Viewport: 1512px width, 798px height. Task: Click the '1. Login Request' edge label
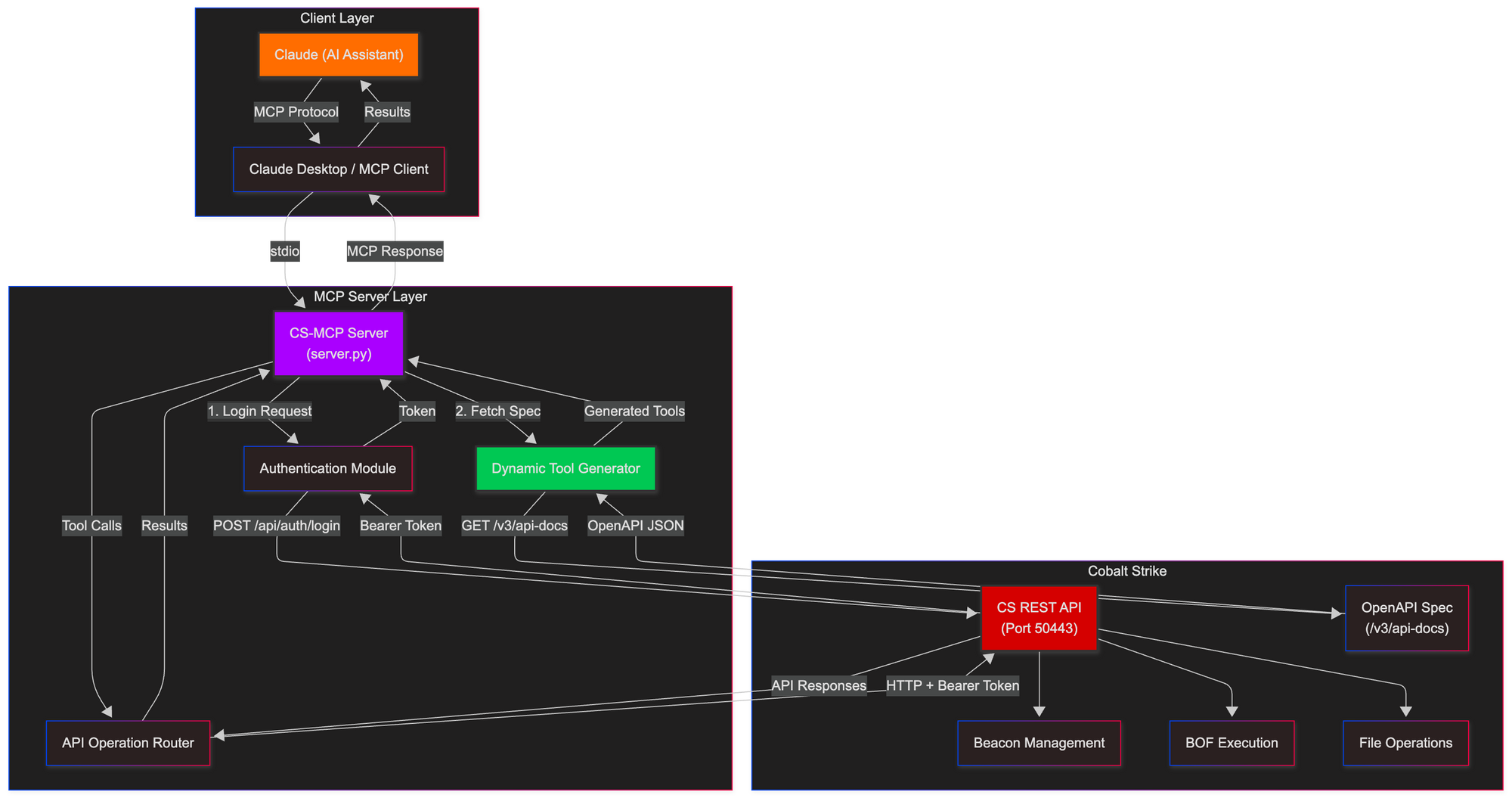[x=260, y=411]
